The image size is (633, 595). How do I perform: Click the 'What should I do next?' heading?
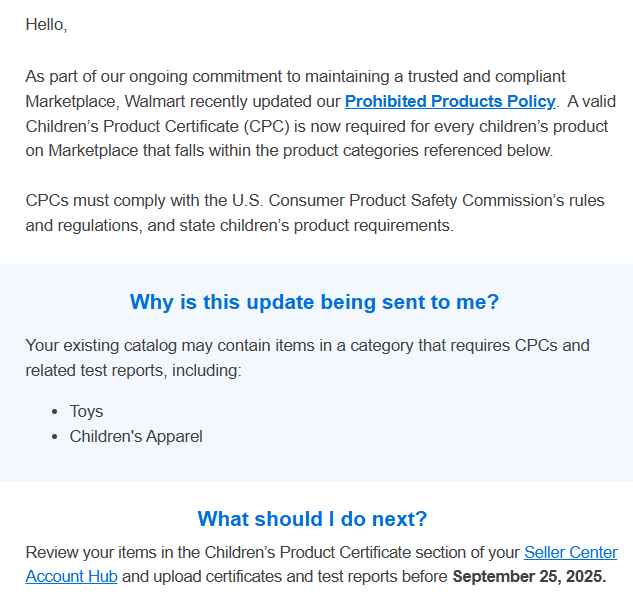pos(312,519)
